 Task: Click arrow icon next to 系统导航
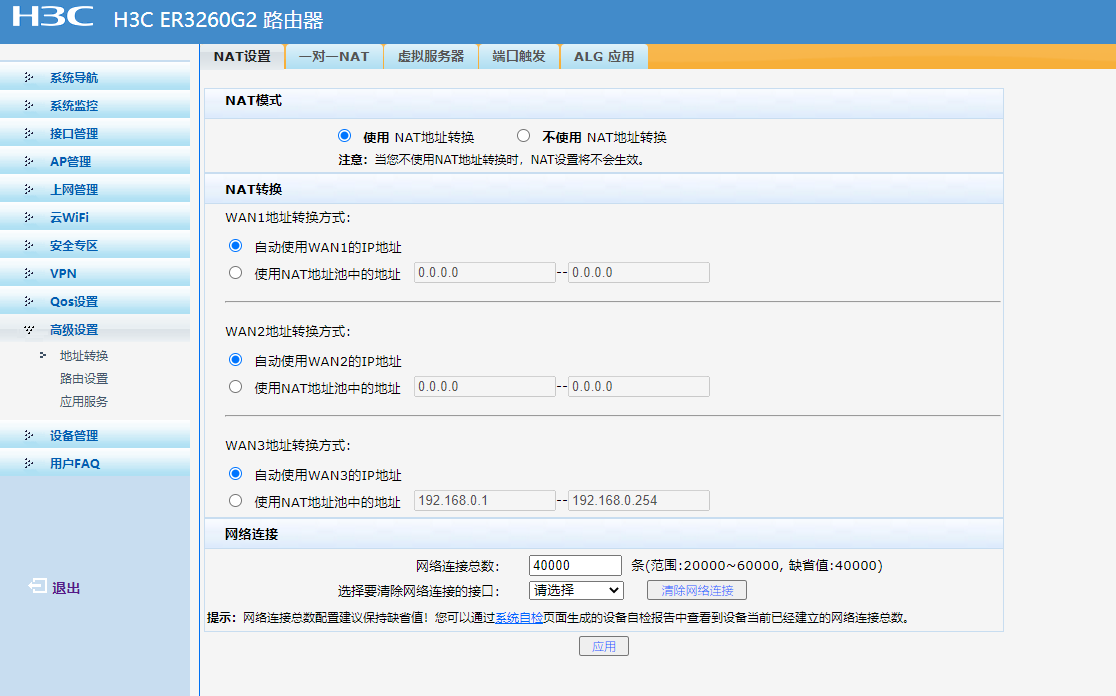pos(29,78)
